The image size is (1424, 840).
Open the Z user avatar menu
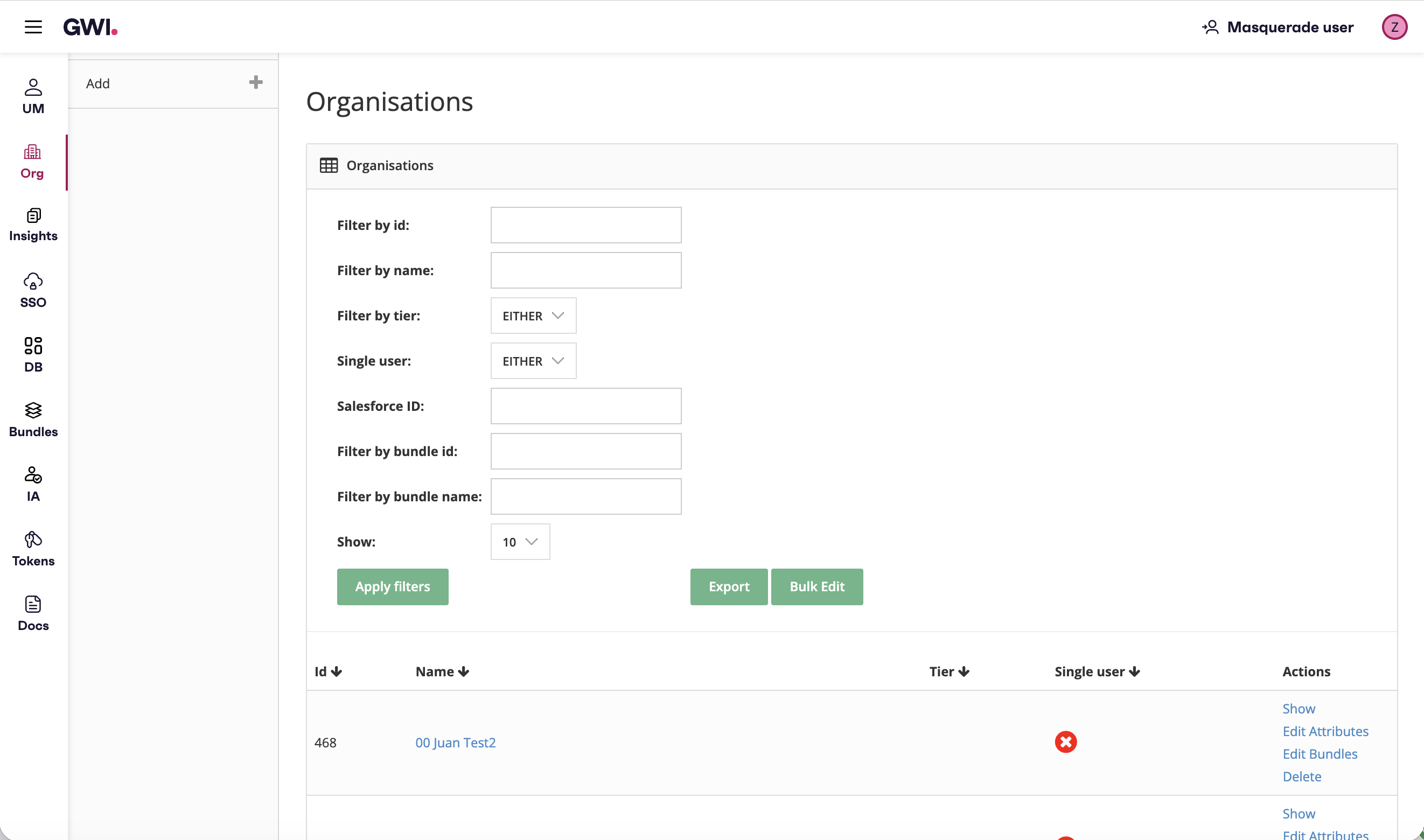click(1394, 27)
